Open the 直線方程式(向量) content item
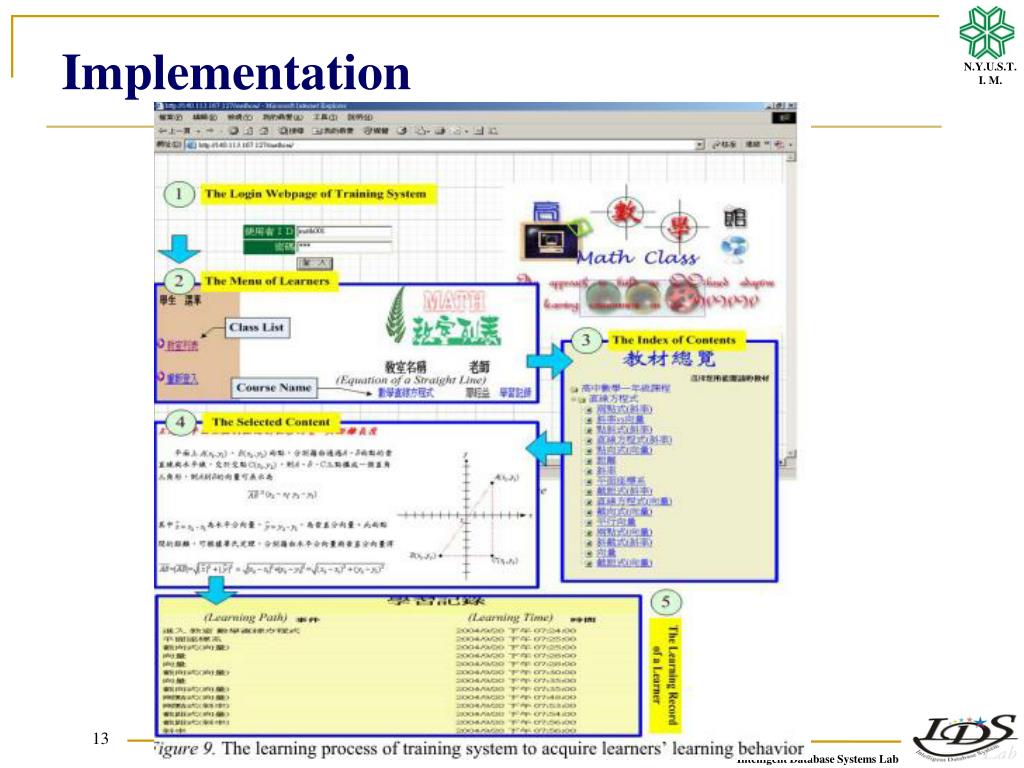The image size is (1024, 768). [x=633, y=501]
